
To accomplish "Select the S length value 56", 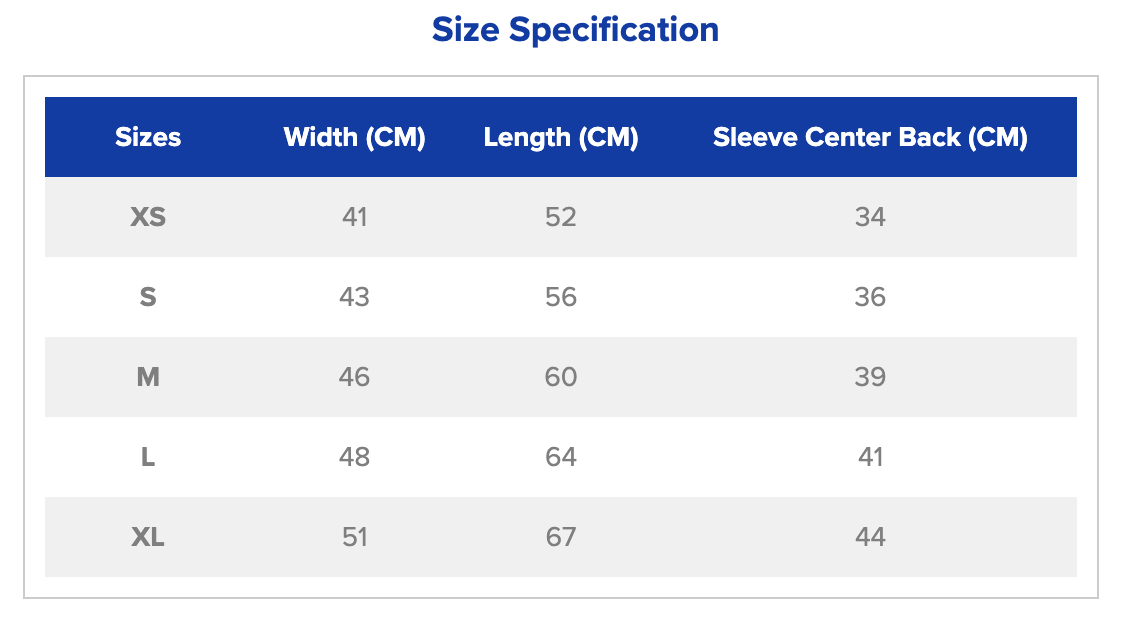I will [x=561, y=297].
